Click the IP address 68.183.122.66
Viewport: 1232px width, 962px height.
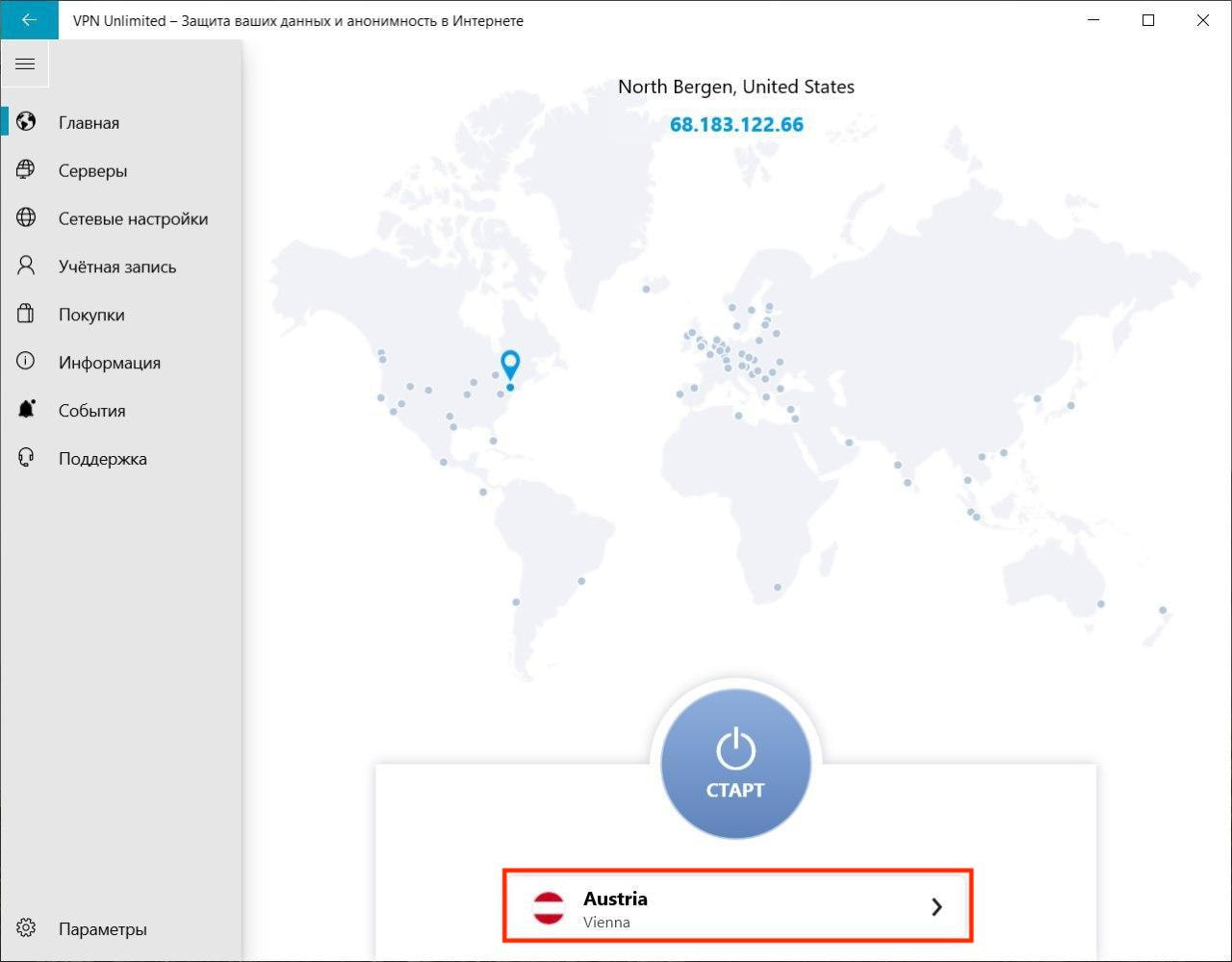(x=736, y=125)
